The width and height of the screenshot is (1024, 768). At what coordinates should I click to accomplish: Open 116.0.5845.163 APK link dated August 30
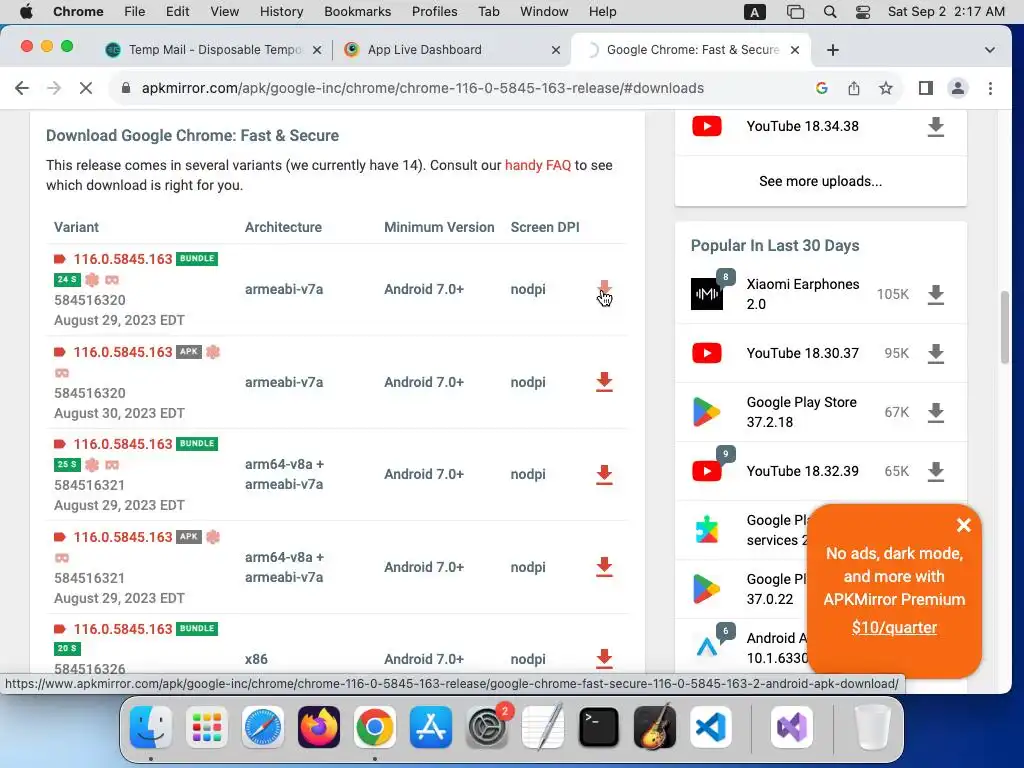click(x=123, y=352)
